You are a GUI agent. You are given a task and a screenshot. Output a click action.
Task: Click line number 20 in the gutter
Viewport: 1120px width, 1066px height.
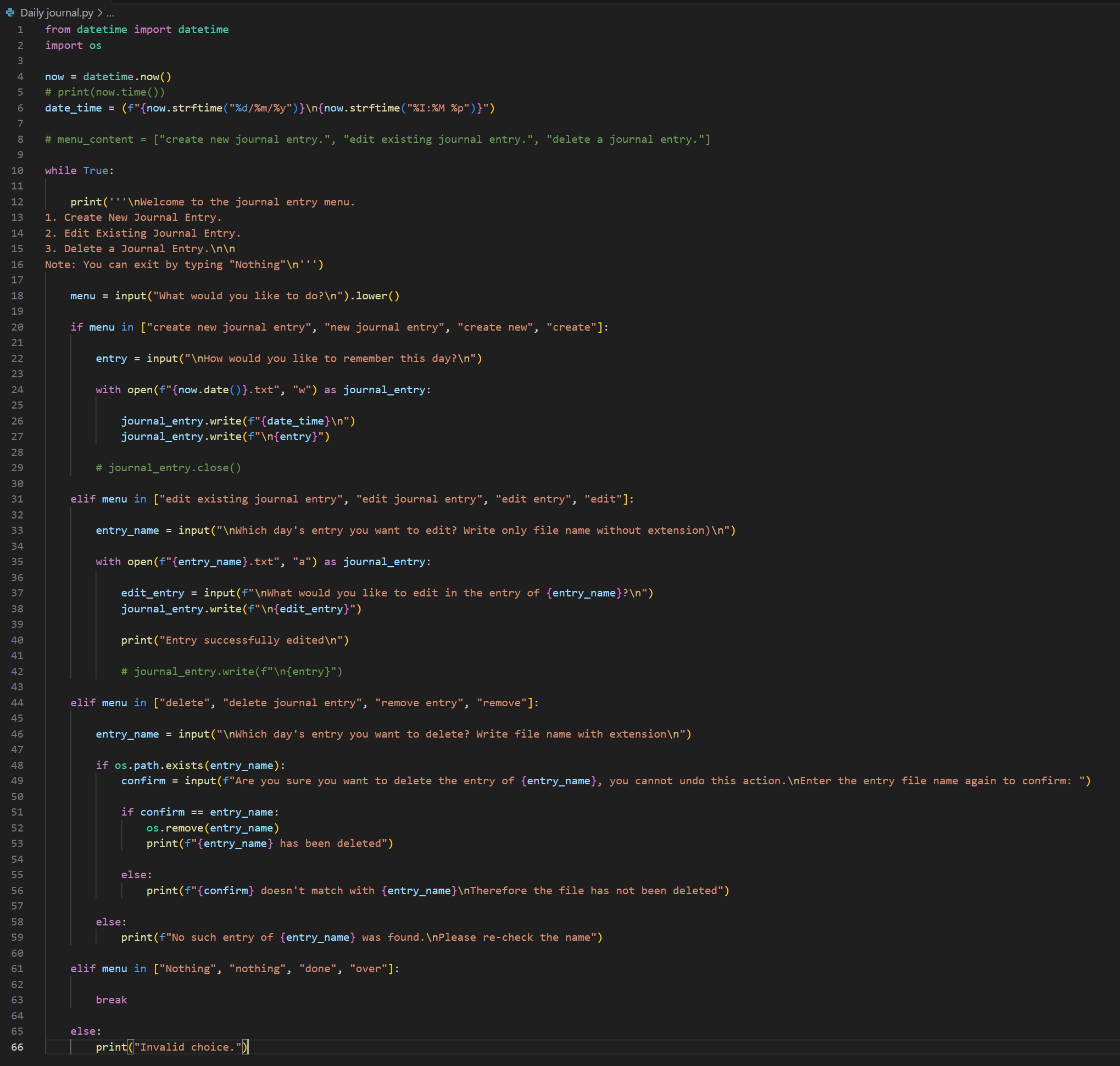[x=18, y=327]
